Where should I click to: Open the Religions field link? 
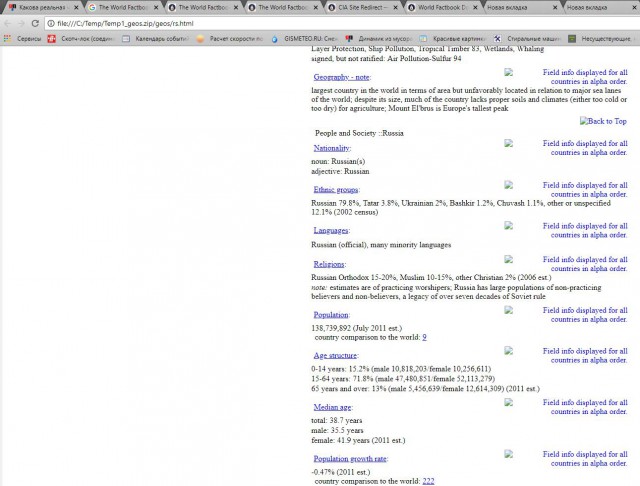(x=329, y=264)
